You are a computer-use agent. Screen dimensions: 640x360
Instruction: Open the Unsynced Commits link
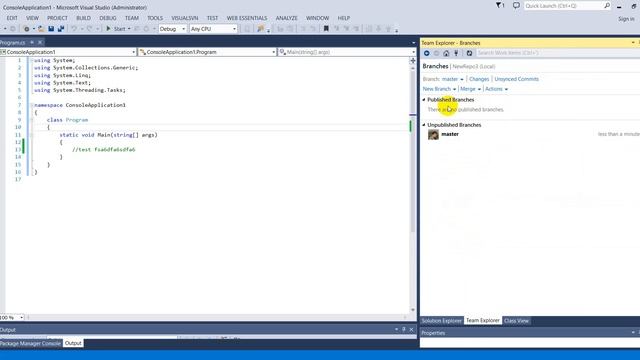point(516,79)
